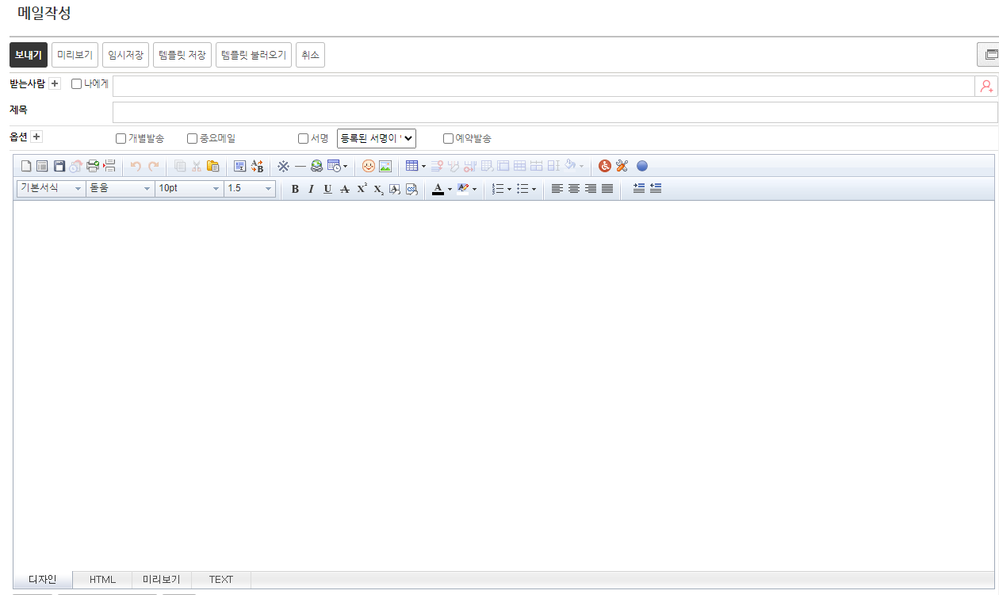
Task: Open the 돋움 font dropdown
Action: [120, 189]
